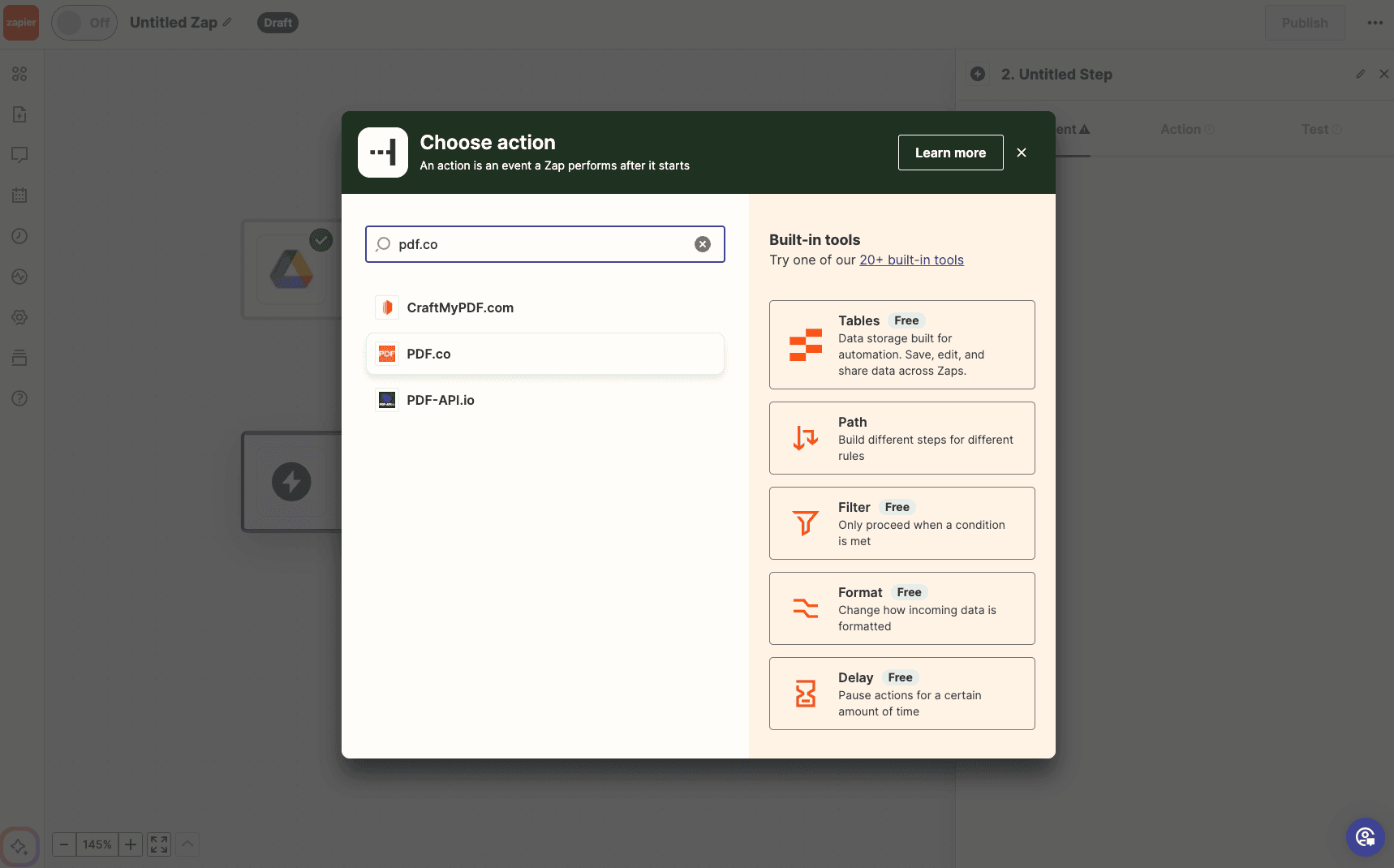
Task: Select the Format tool card
Action: [x=901, y=608]
